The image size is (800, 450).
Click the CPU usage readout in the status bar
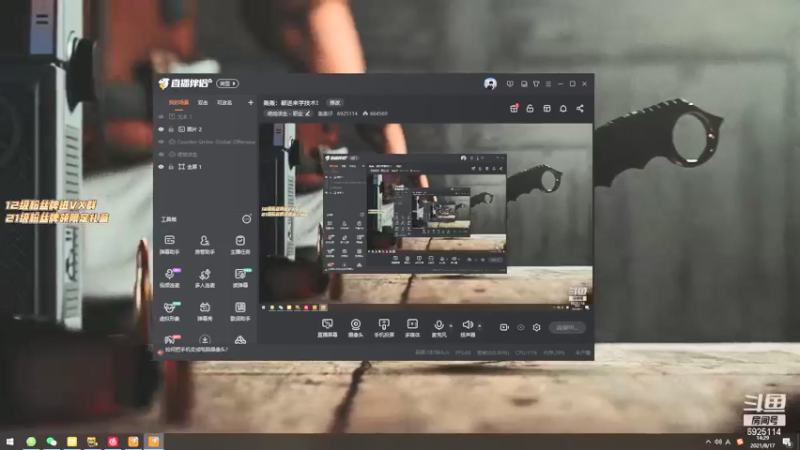click(x=526, y=353)
